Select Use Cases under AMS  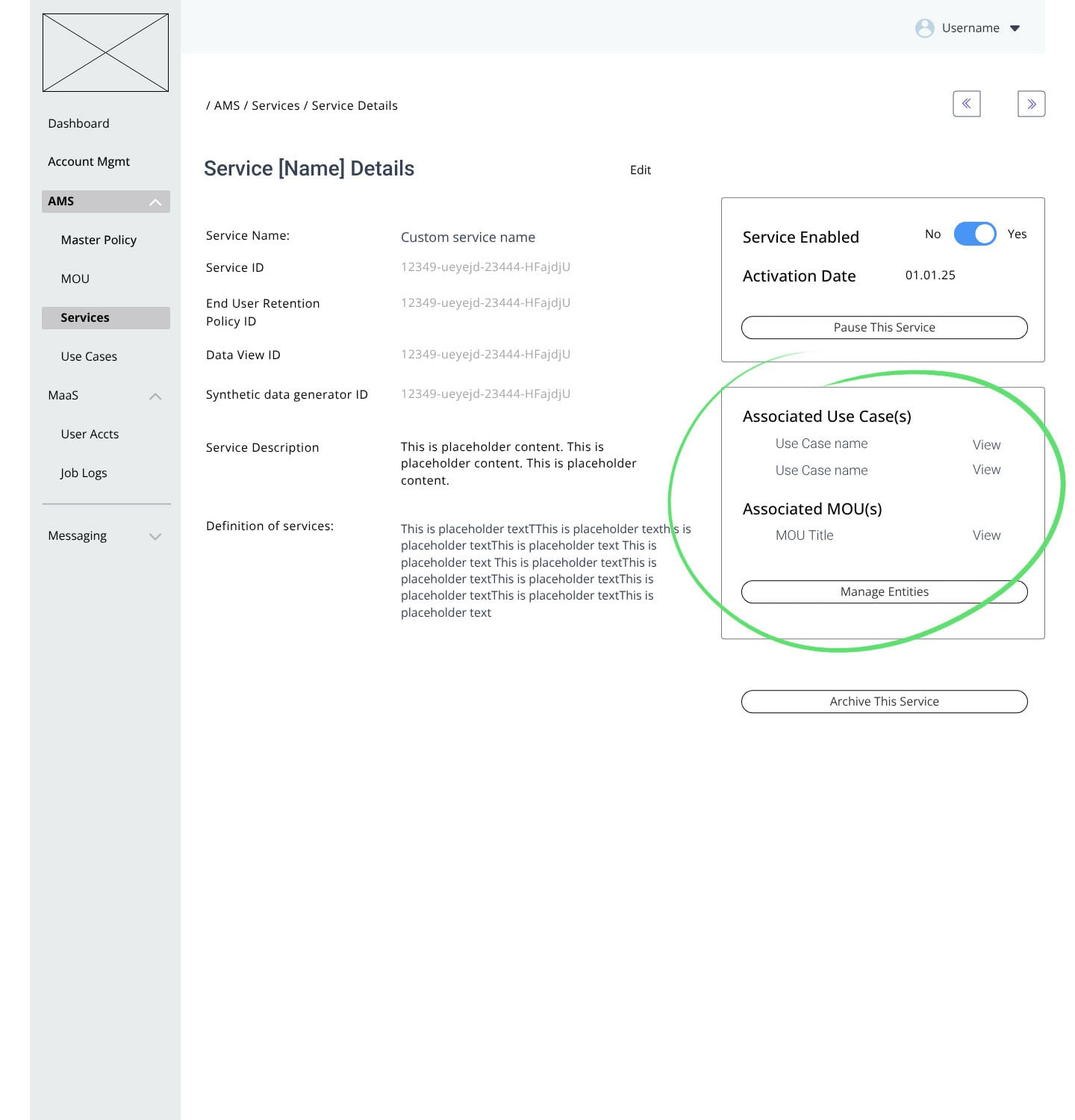click(x=88, y=356)
